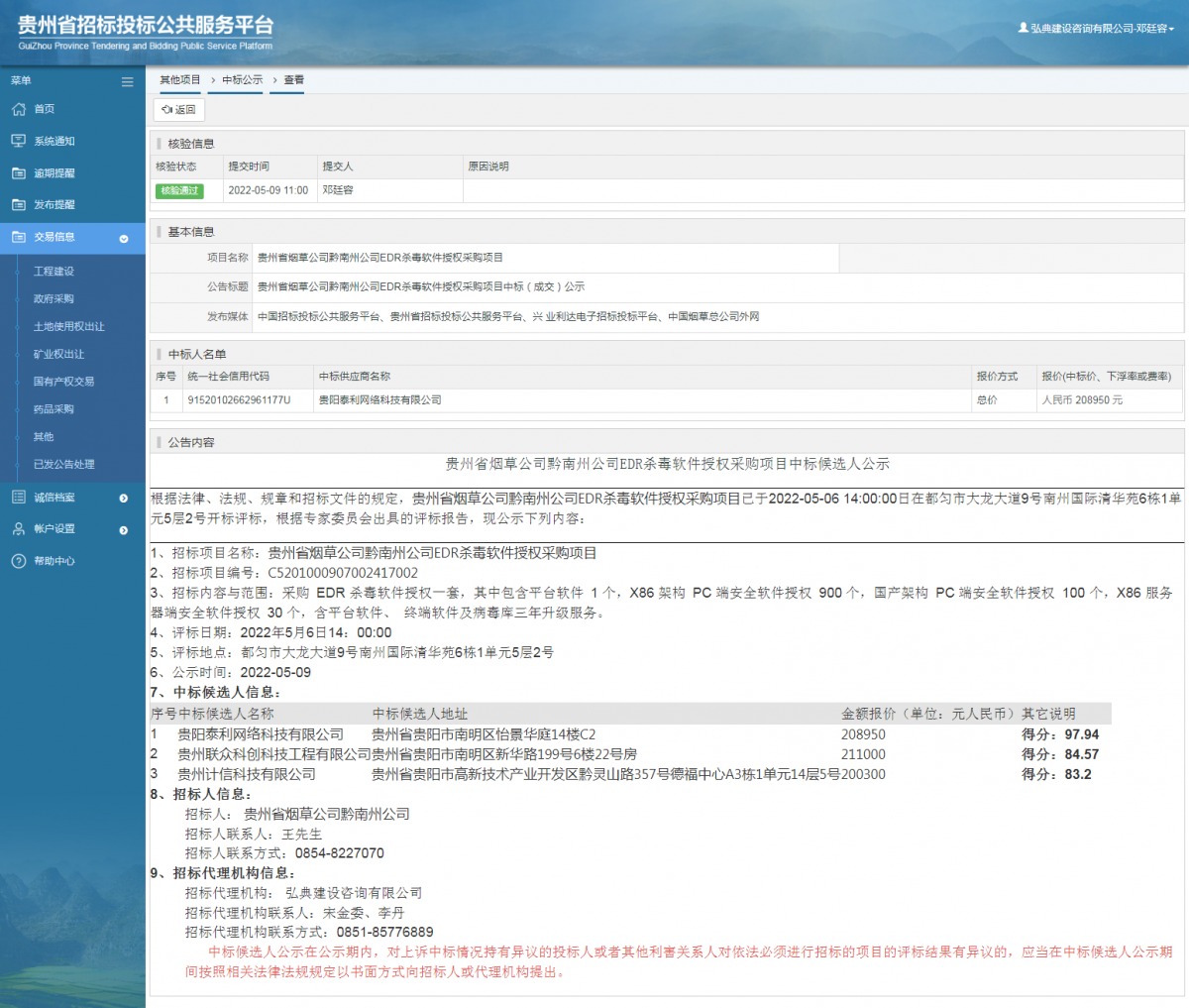Click the folder icon beside 交易信息
Viewport: 1189px width, 1008px height.
click(18, 237)
